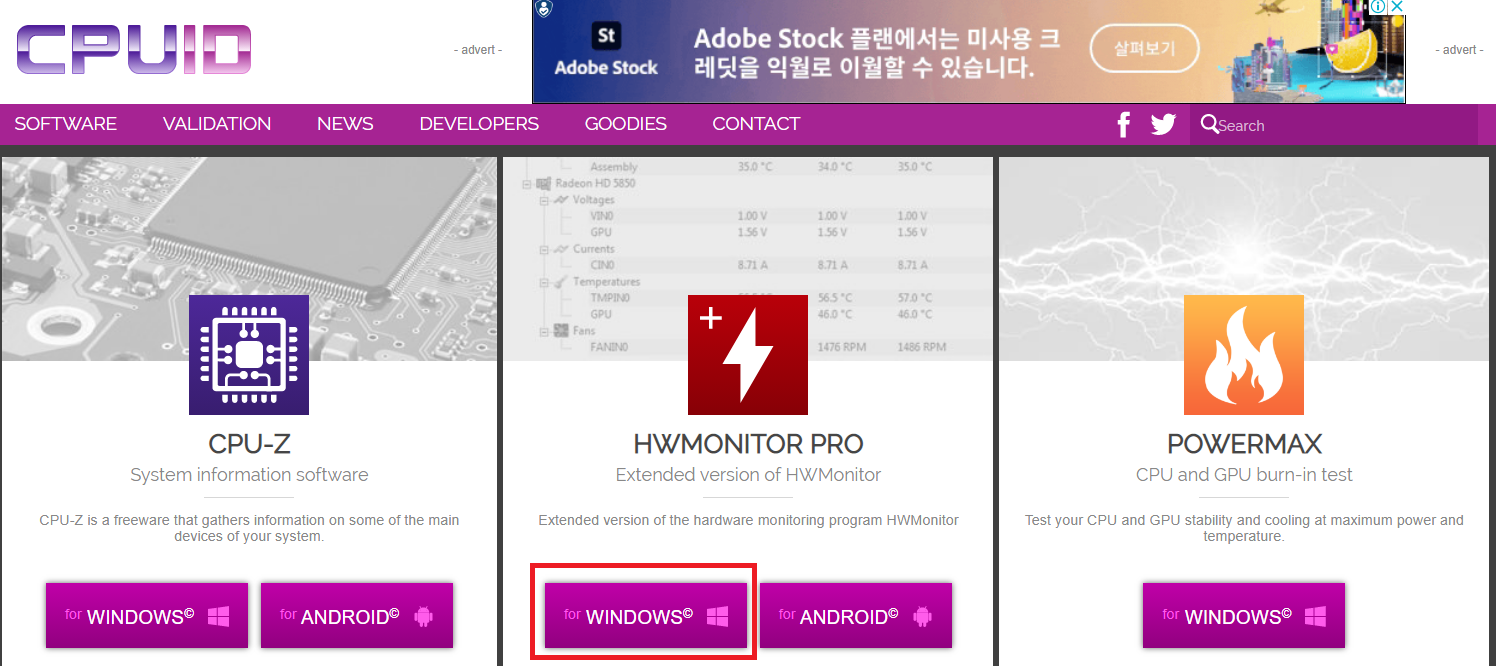The height and width of the screenshot is (666, 1496).
Task: Click the Powermax stability description text
Action: [1244, 528]
